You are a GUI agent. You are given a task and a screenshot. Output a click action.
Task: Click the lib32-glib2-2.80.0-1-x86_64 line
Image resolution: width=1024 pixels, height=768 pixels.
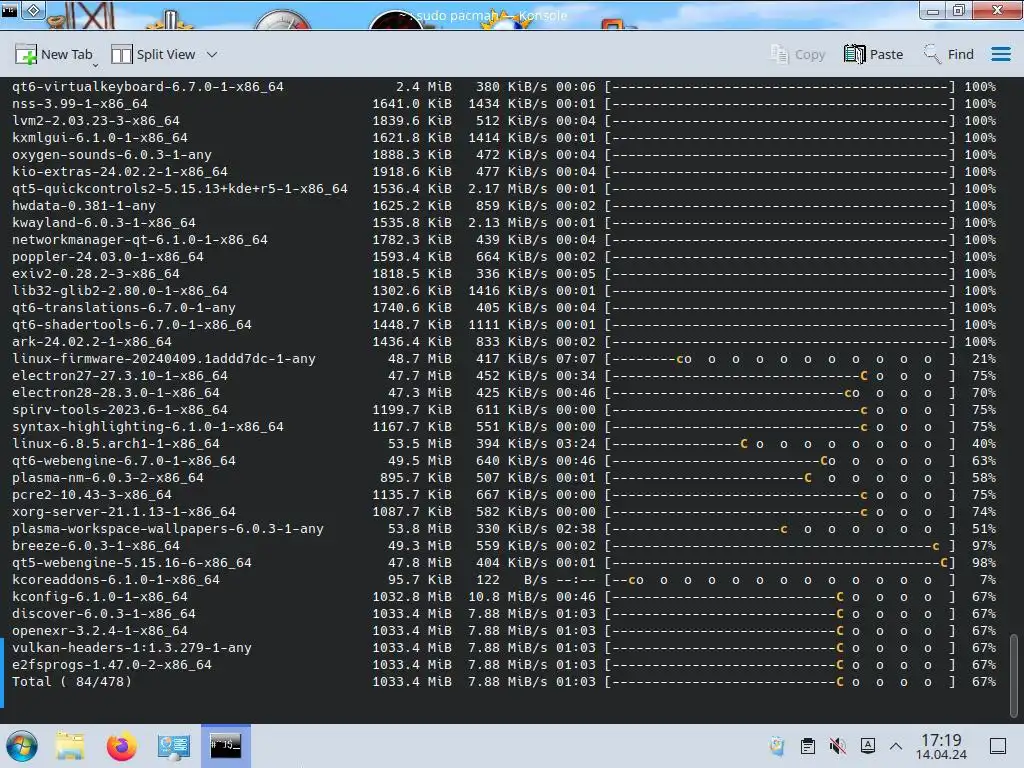point(504,291)
